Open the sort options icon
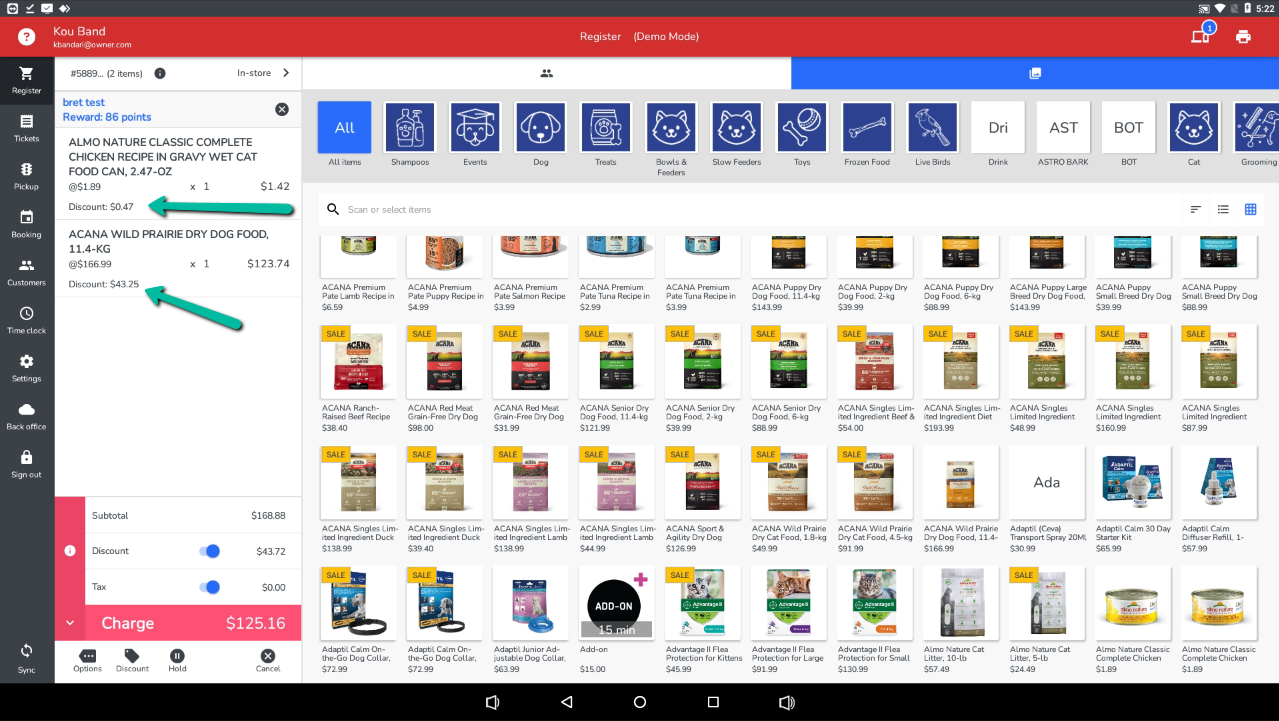Screen dimensions: 1279x721 pos(1195,209)
